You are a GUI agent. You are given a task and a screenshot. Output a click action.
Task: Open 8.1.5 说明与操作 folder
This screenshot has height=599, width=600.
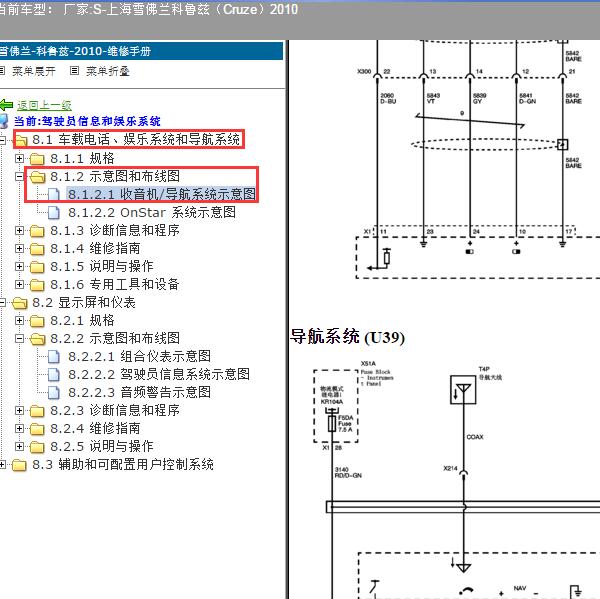point(102,266)
